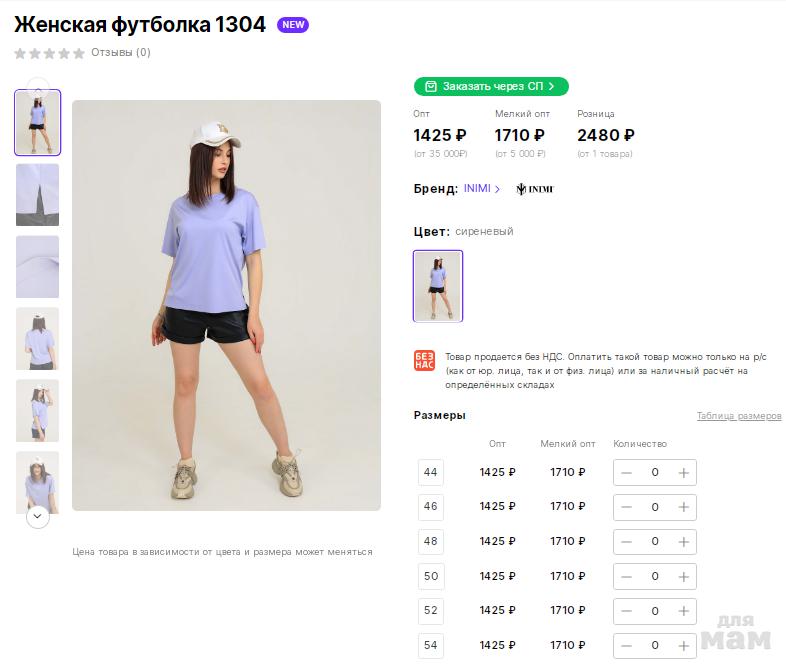The height and width of the screenshot is (664, 786).
Task: Open the Отзывы (0) reviews link
Action: pyautogui.click(x=121, y=53)
